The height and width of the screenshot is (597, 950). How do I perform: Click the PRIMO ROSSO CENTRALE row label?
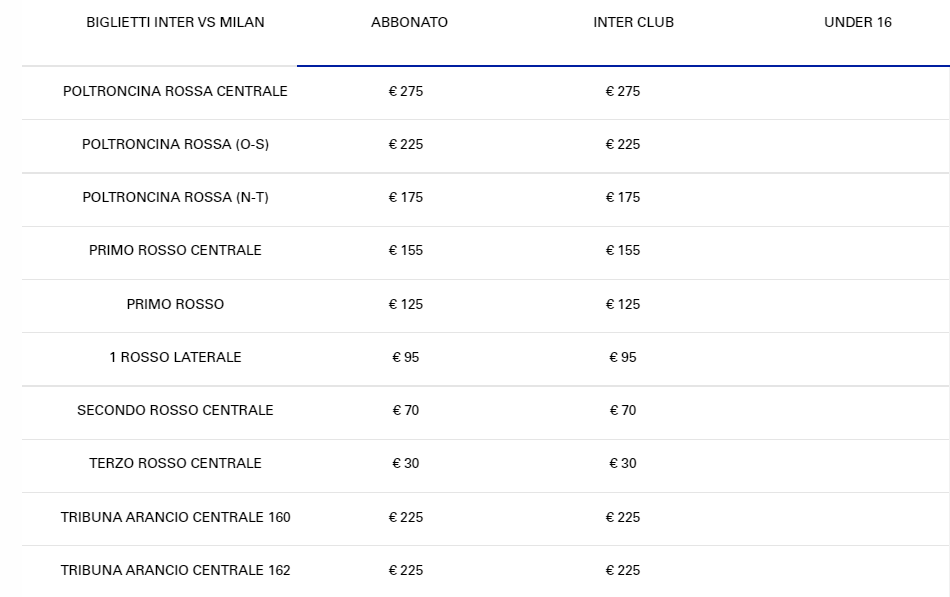(175, 250)
